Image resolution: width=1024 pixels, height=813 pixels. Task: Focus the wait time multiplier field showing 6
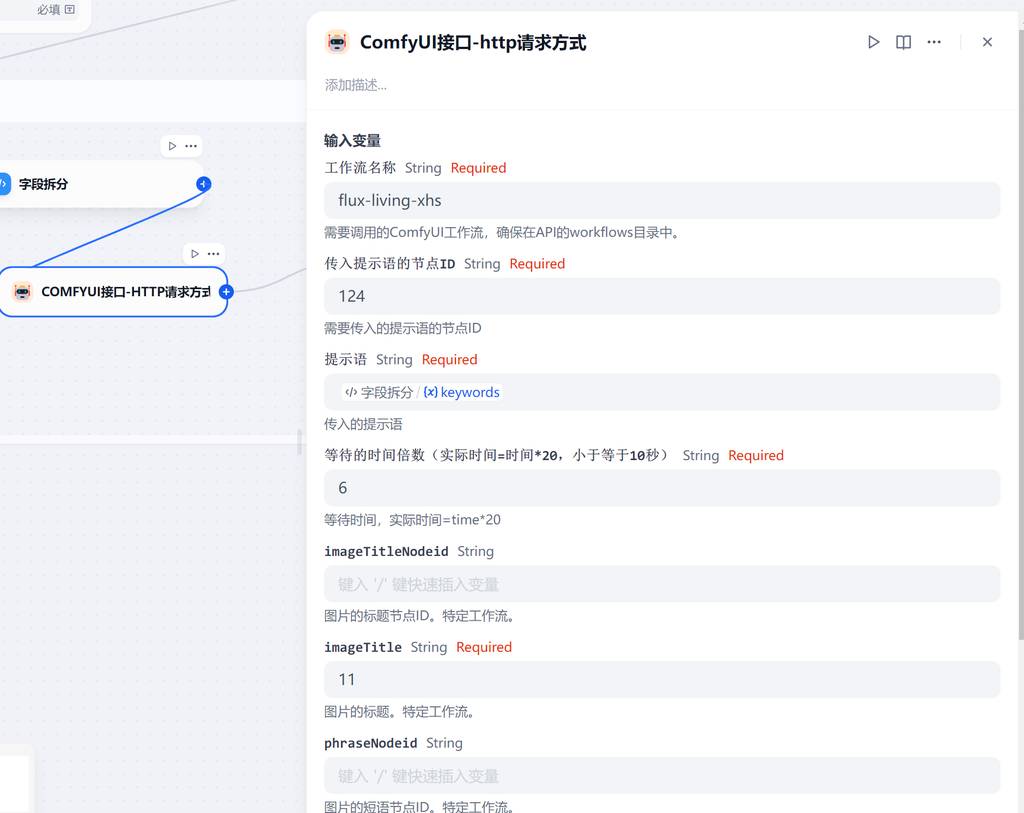point(662,488)
